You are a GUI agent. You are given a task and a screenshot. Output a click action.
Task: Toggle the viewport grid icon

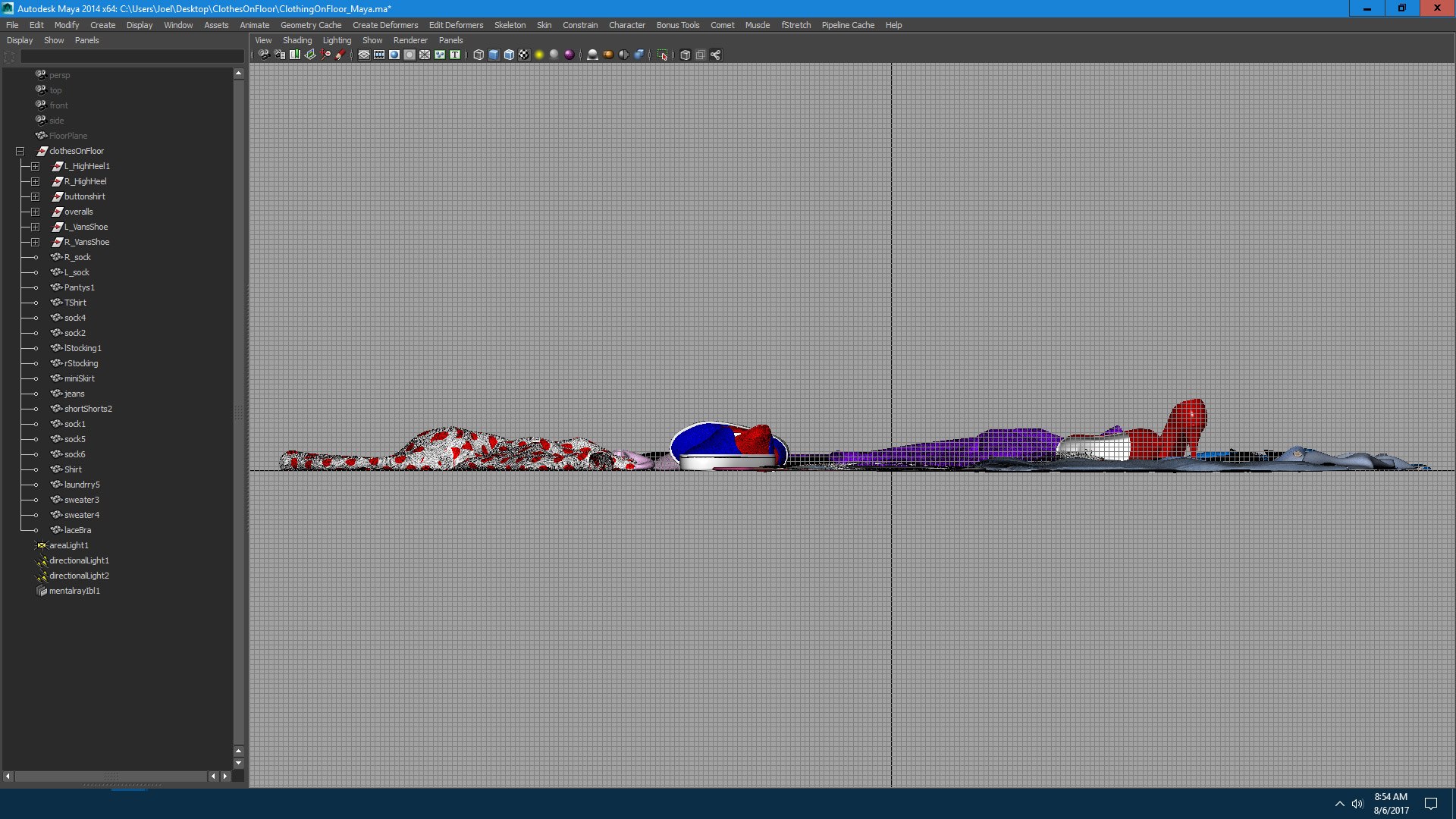[364, 55]
